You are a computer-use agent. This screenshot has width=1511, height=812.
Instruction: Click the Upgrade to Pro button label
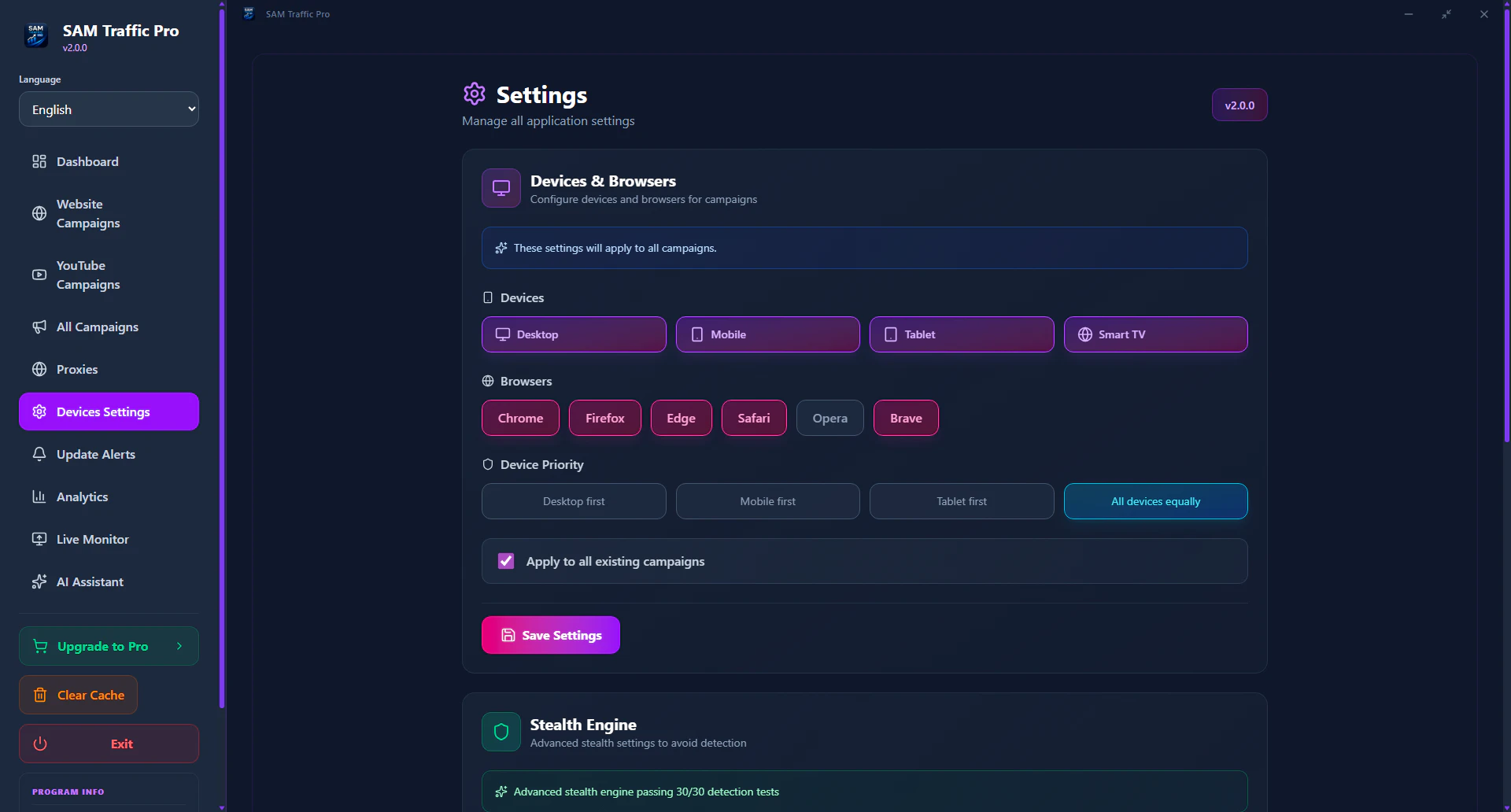tap(102, 646)
